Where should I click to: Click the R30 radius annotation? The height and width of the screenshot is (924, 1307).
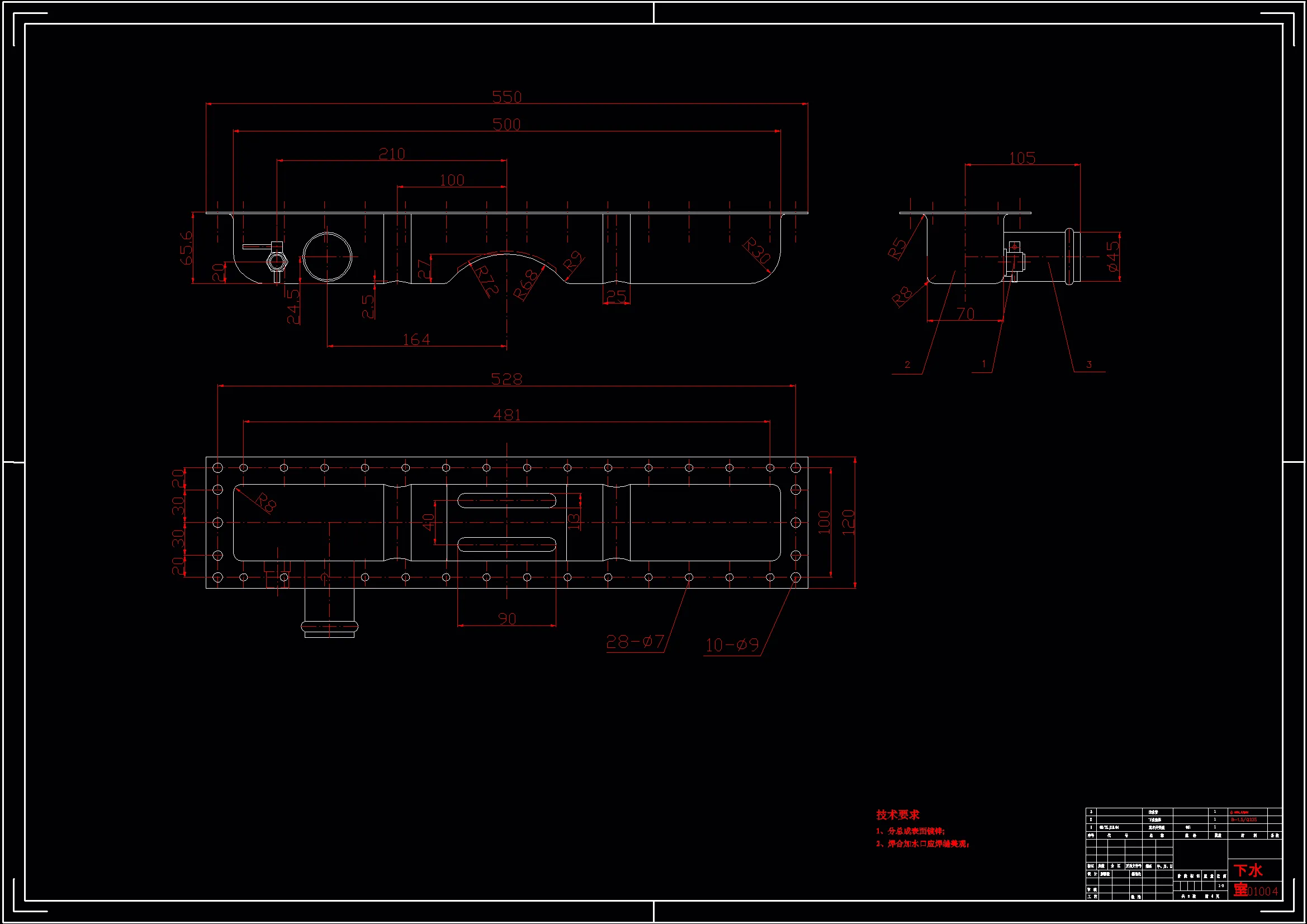pos(757,251)
